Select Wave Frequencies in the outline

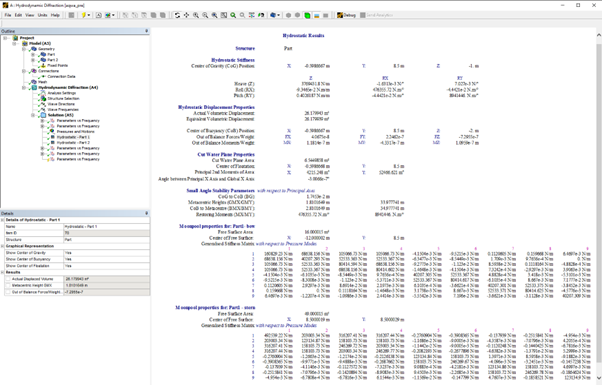point(63,110)
